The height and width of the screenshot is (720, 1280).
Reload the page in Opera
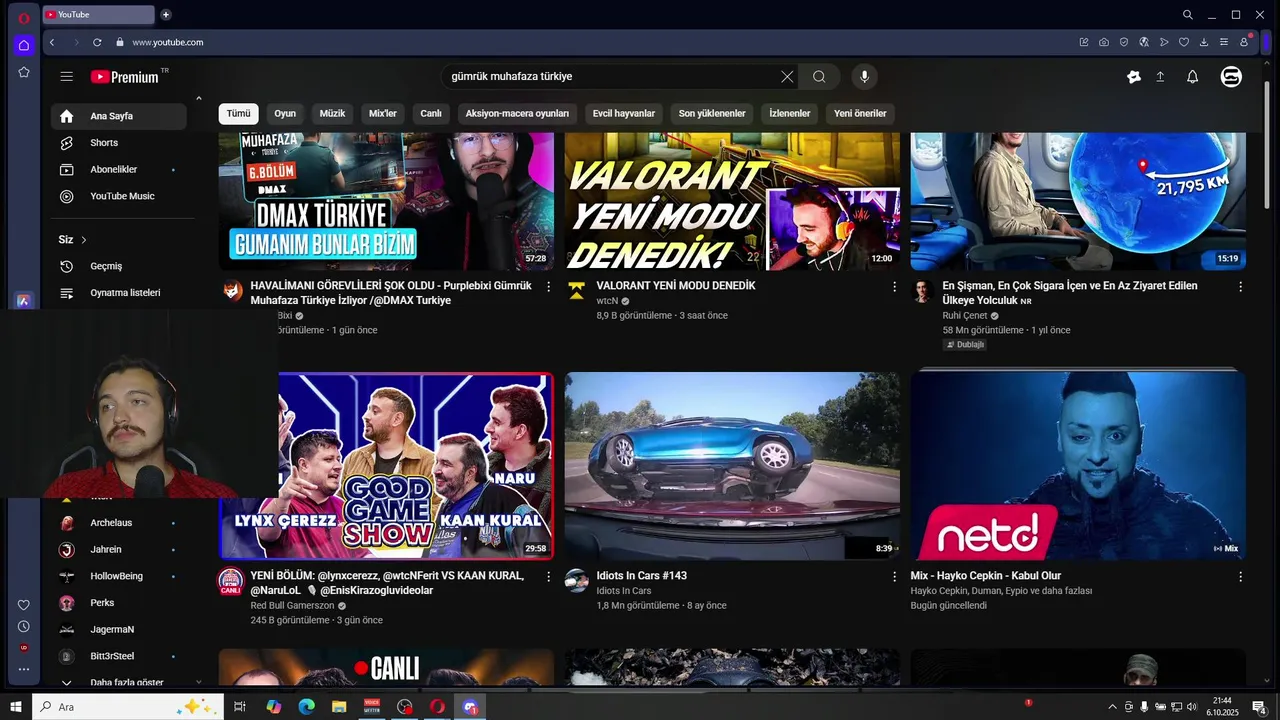[x=97, y=42]
